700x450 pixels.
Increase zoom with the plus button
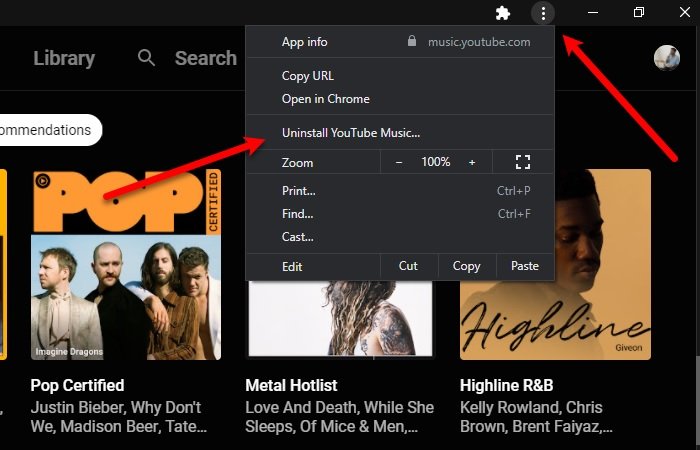pos(472,162)
